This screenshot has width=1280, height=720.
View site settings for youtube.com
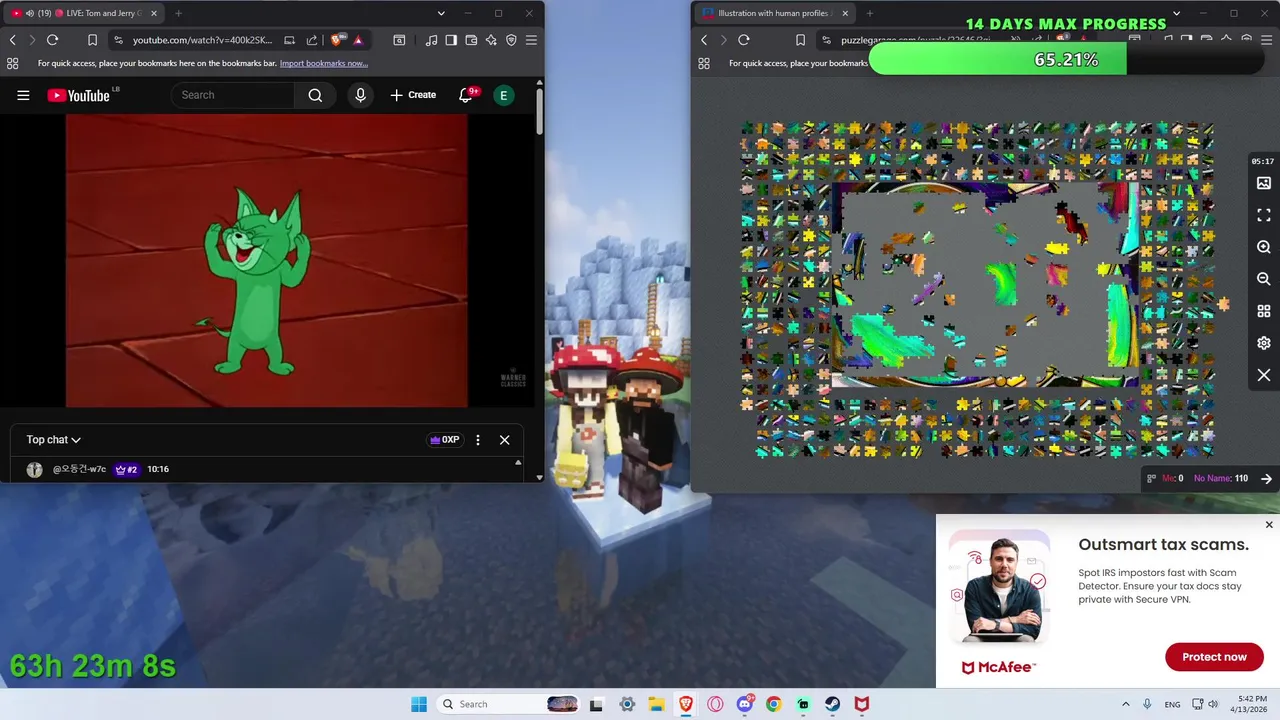(119, 40)
